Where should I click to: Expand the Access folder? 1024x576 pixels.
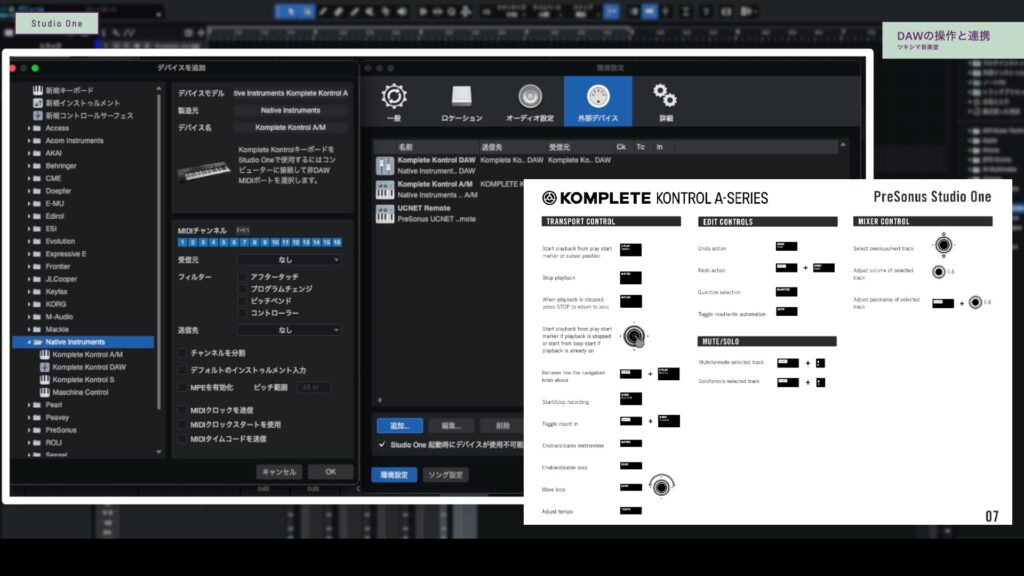[29, 128]
